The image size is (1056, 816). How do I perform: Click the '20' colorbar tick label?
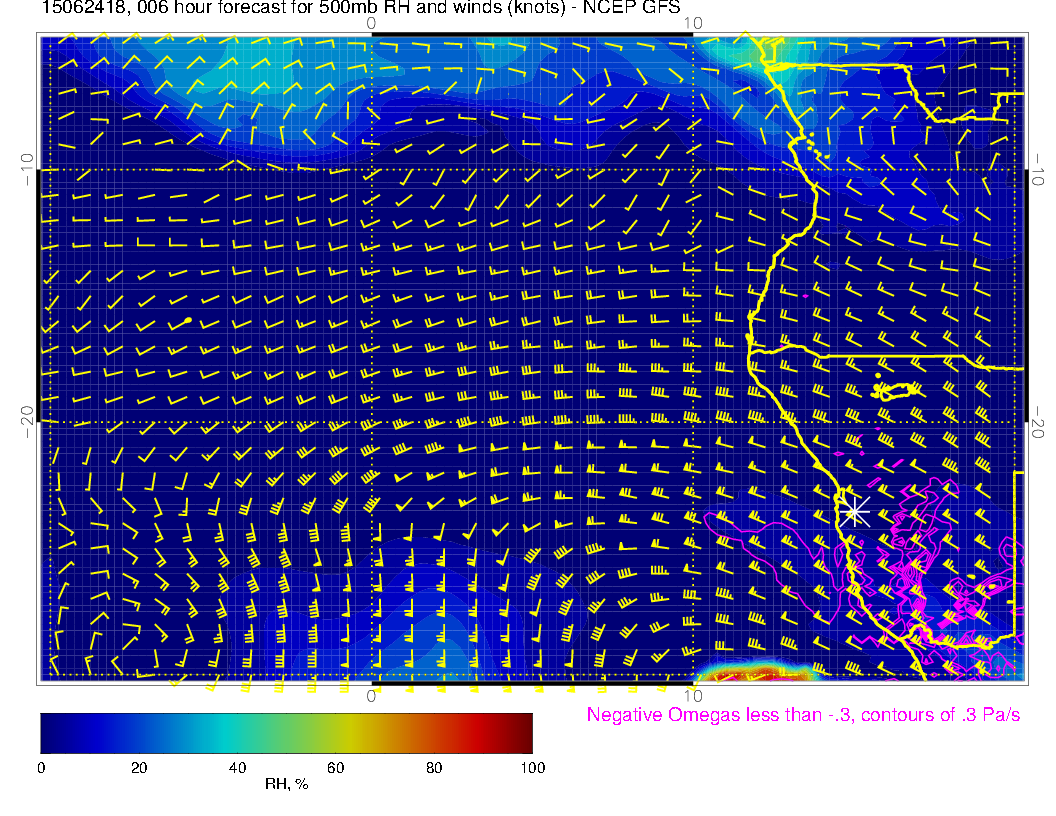coord(139,768)
